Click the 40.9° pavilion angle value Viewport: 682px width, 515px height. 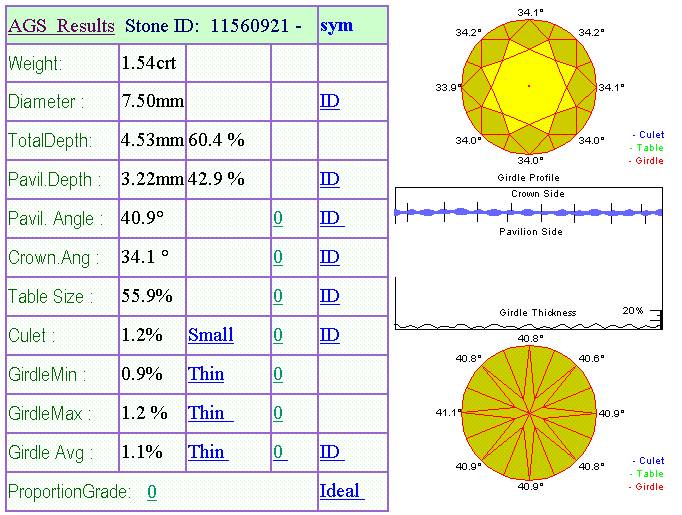point(143,218)
